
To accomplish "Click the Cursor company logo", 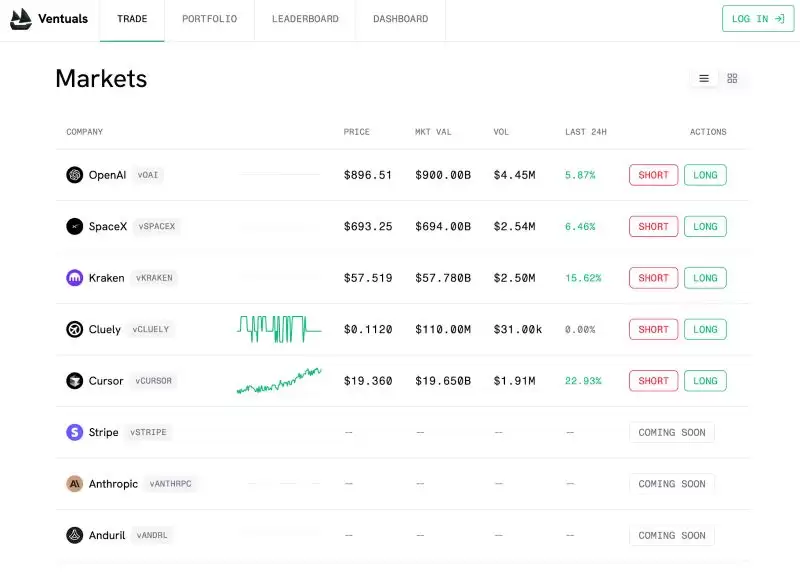I will (74, 381).
